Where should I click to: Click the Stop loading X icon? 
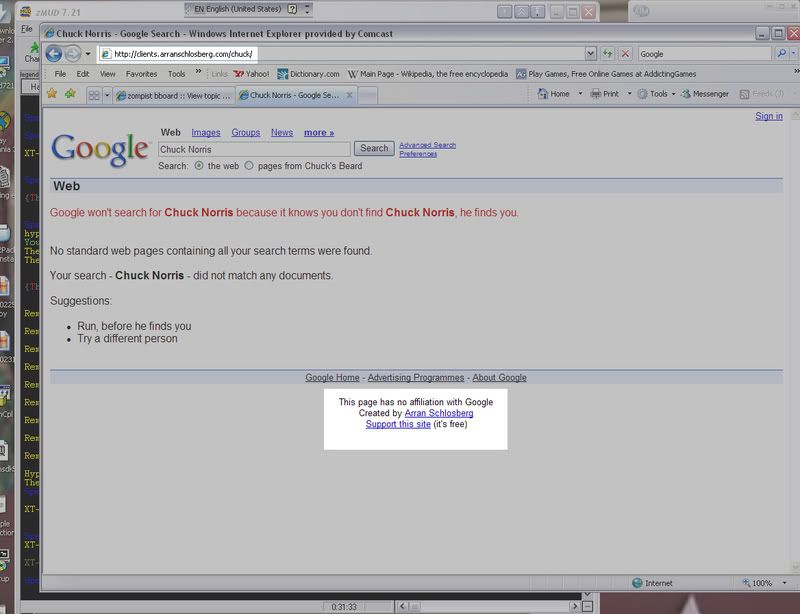pyautogui.click(x=626, y=54)
